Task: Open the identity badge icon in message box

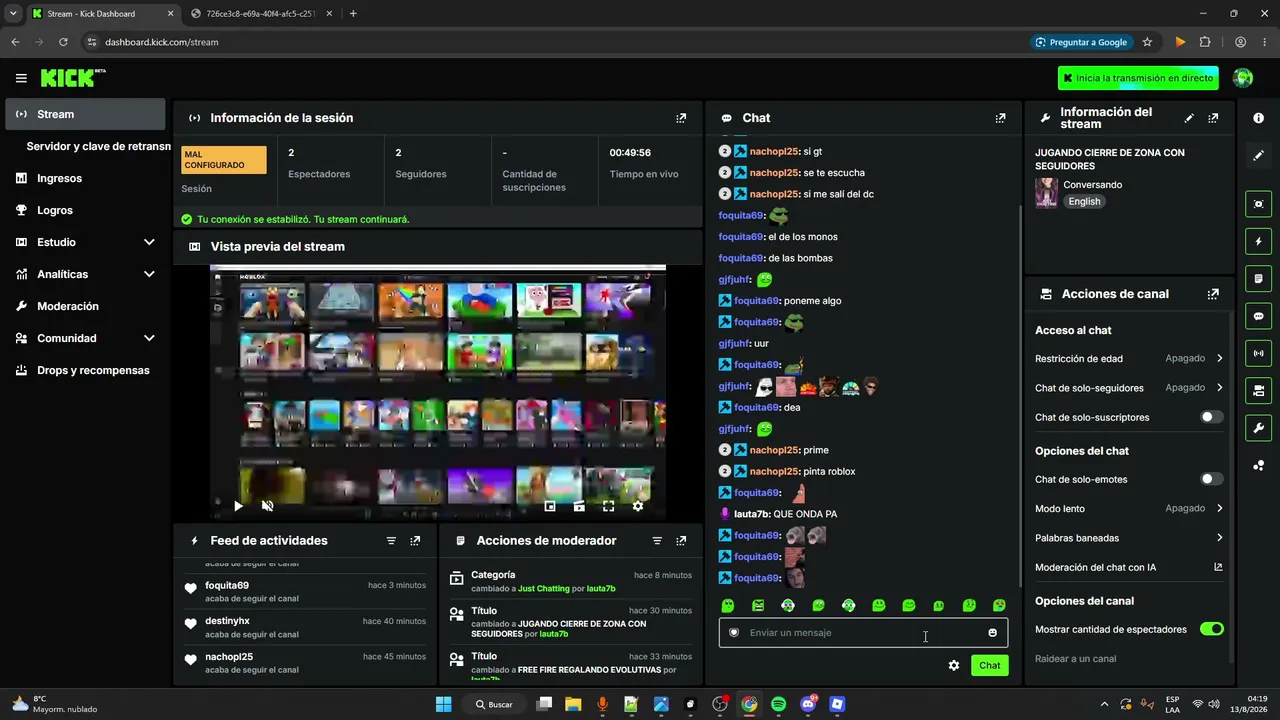Action: 734,633
